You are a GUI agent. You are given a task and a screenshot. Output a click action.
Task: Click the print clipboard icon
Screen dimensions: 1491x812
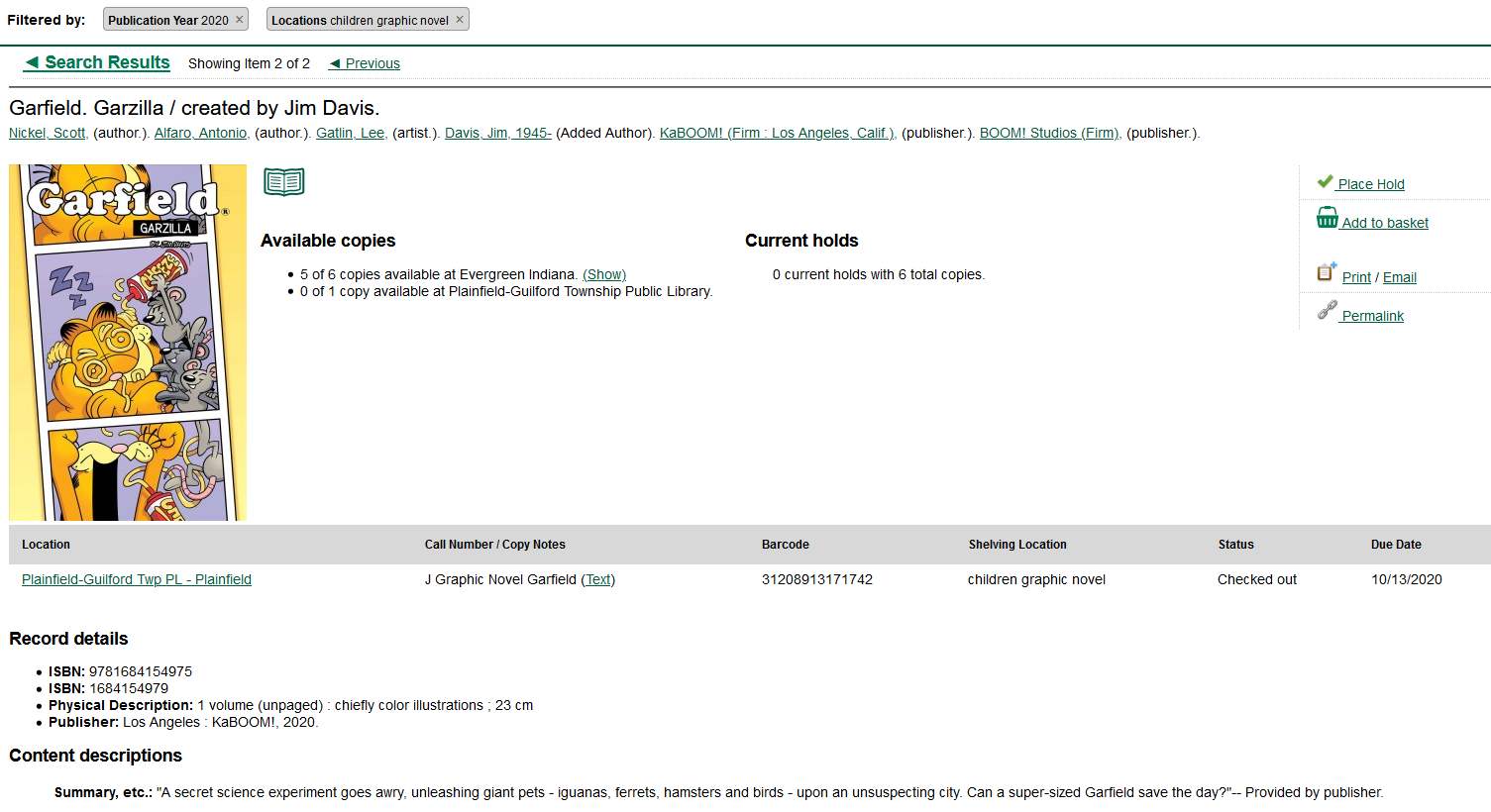(x=1327, y=271)
